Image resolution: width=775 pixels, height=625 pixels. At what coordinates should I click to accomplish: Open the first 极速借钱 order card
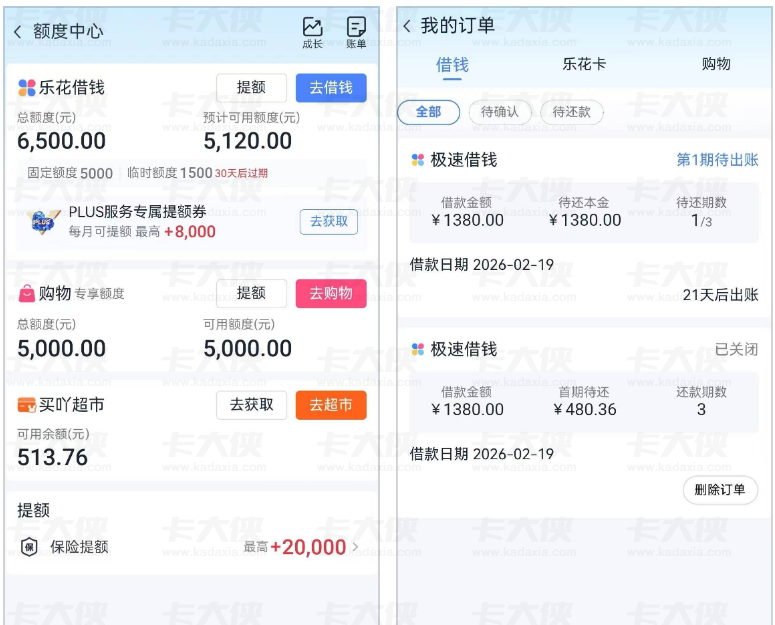click(584, 229)
